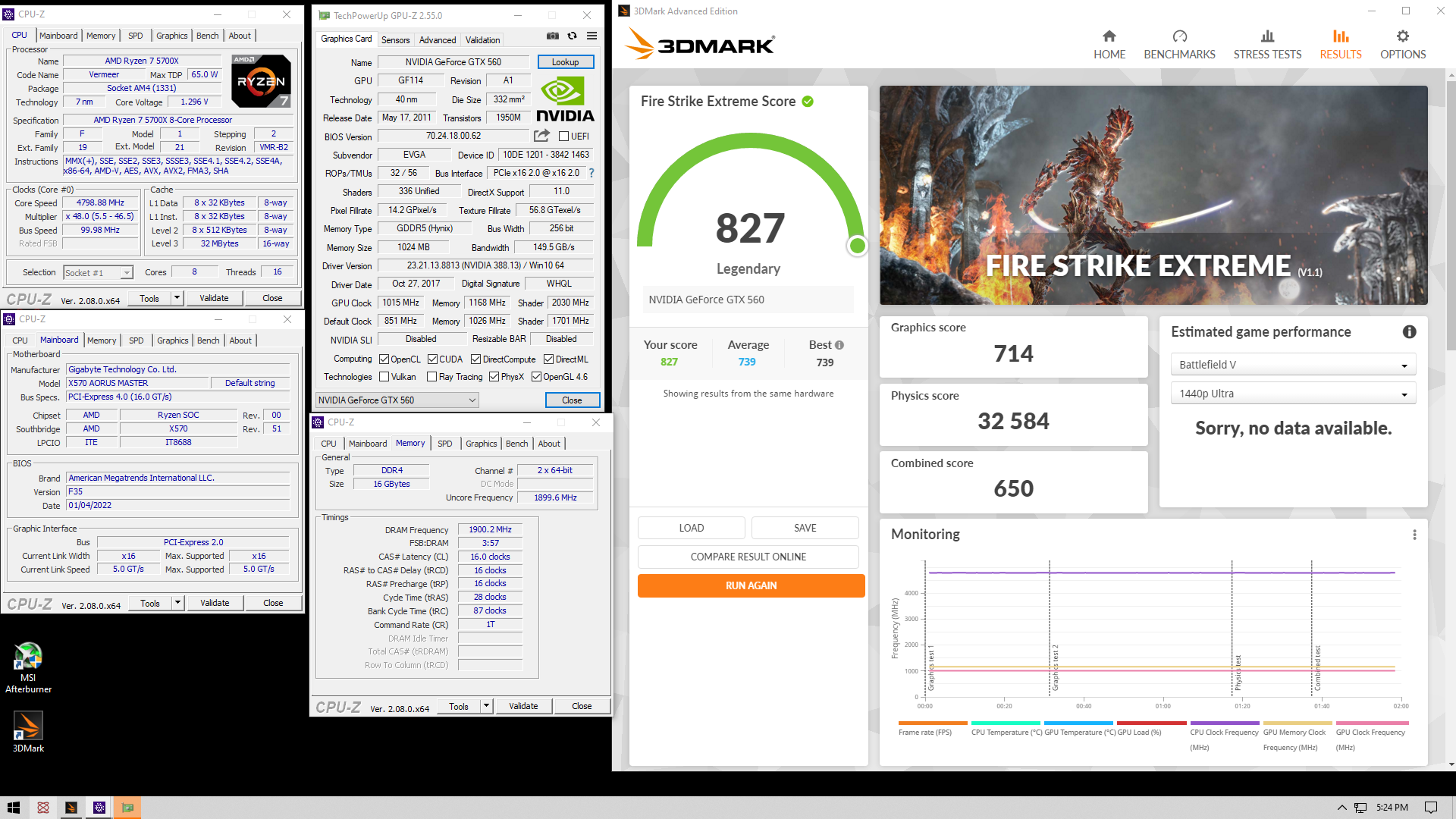The height and width of the screenshot is (819, 1456).
Task: Open the 1440p Ultra resolution dropdown
Action: (x=1293, y=394)
